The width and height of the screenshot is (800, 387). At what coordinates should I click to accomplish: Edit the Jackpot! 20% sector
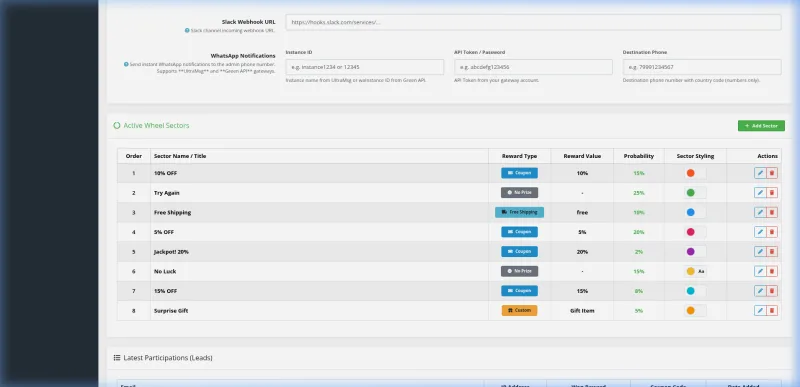[760, 251]
